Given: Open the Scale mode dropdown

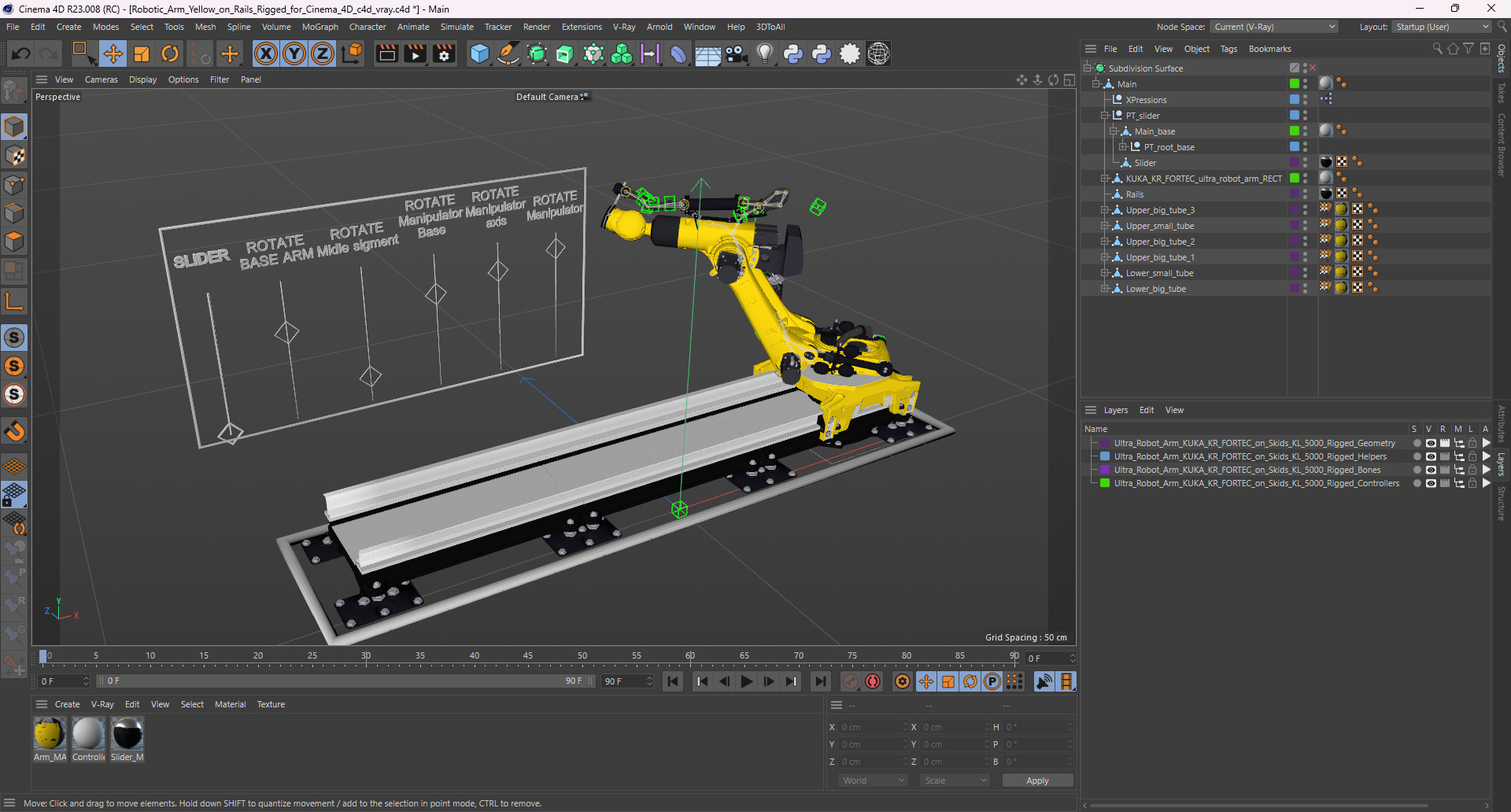Looking at the screenshot, I should (955, 781).
